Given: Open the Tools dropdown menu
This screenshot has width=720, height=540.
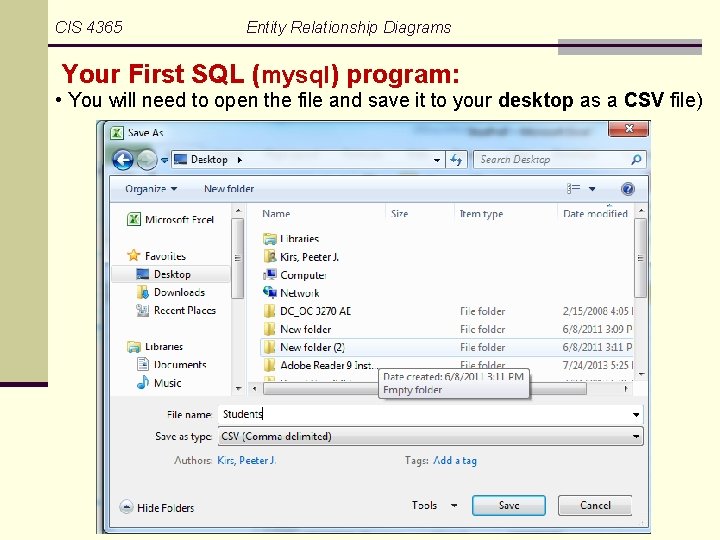Looking at the screenshot, I should coord(434,505).
